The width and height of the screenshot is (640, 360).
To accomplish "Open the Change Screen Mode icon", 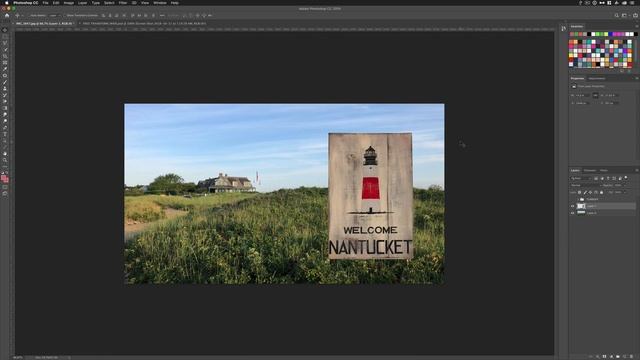I will pyautogui.click(x=5, y=194).
